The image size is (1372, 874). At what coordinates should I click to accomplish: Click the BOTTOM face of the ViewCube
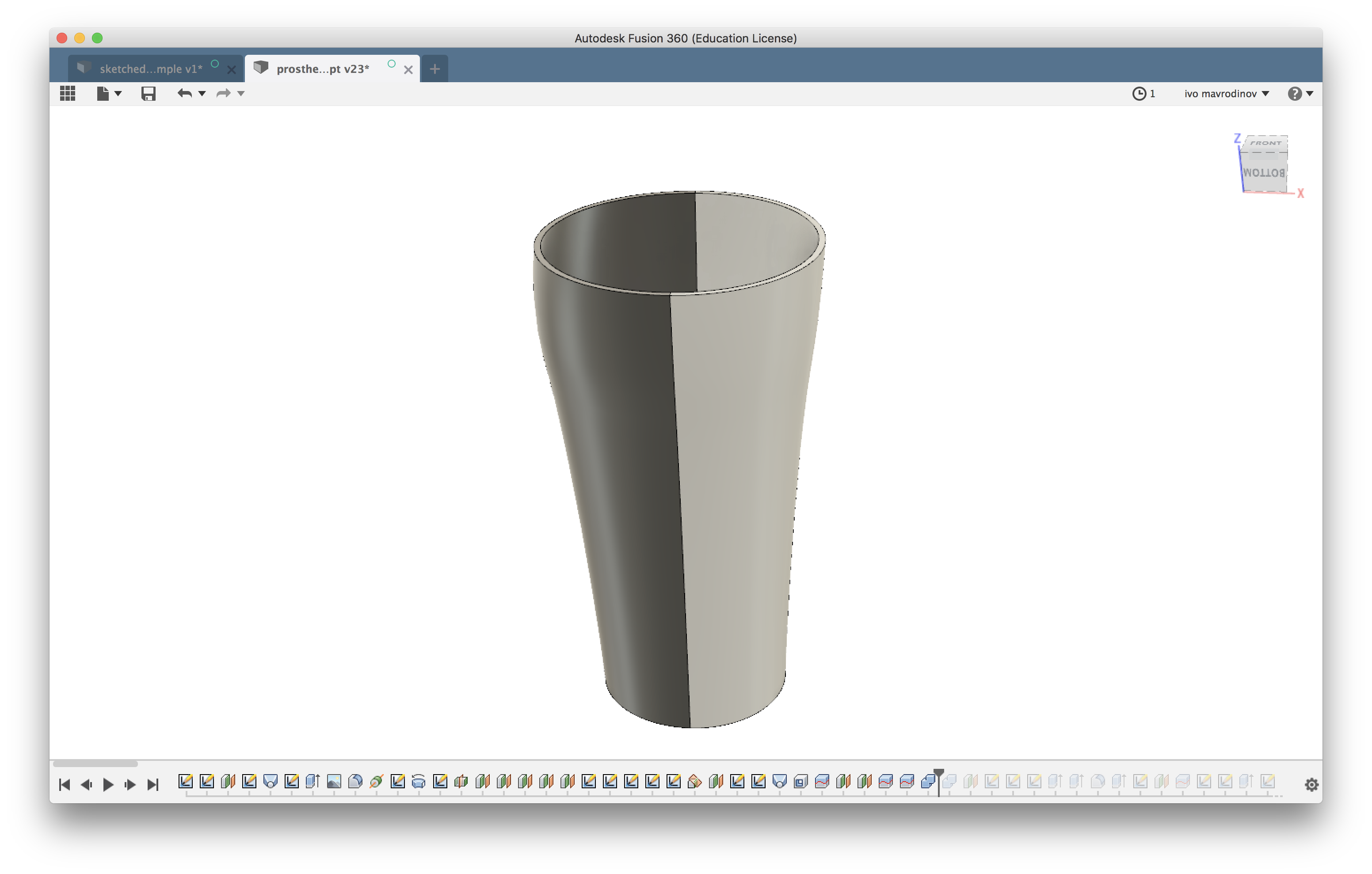point(1263,172)
